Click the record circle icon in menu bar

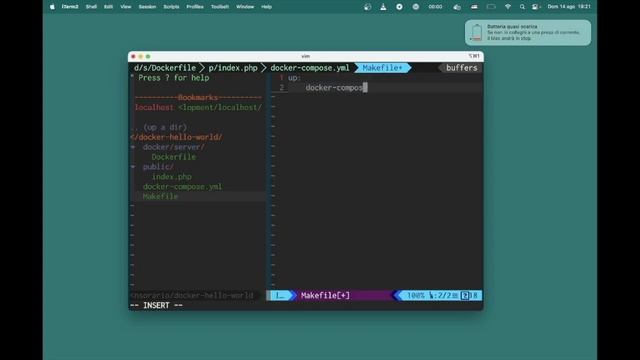[399, 7]
